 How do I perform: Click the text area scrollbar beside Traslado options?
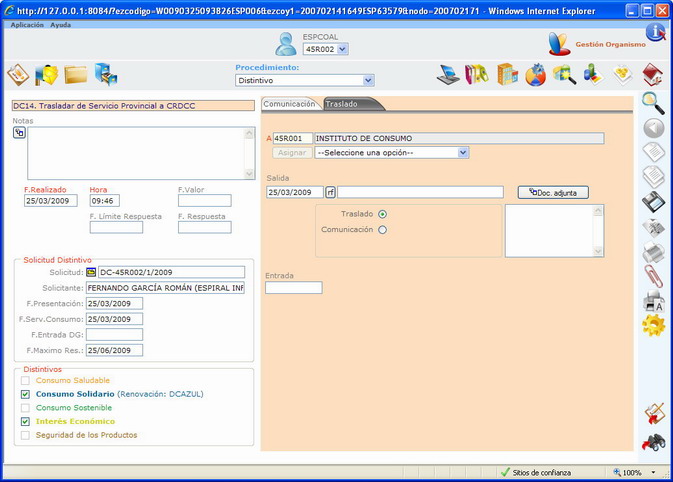[598, 231]
